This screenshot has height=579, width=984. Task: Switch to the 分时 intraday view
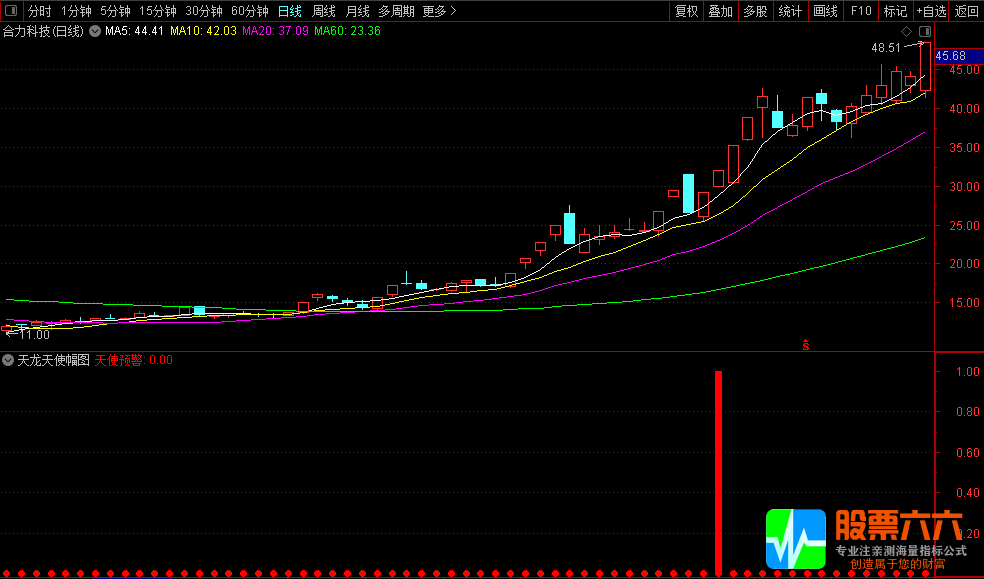(39, 11)
